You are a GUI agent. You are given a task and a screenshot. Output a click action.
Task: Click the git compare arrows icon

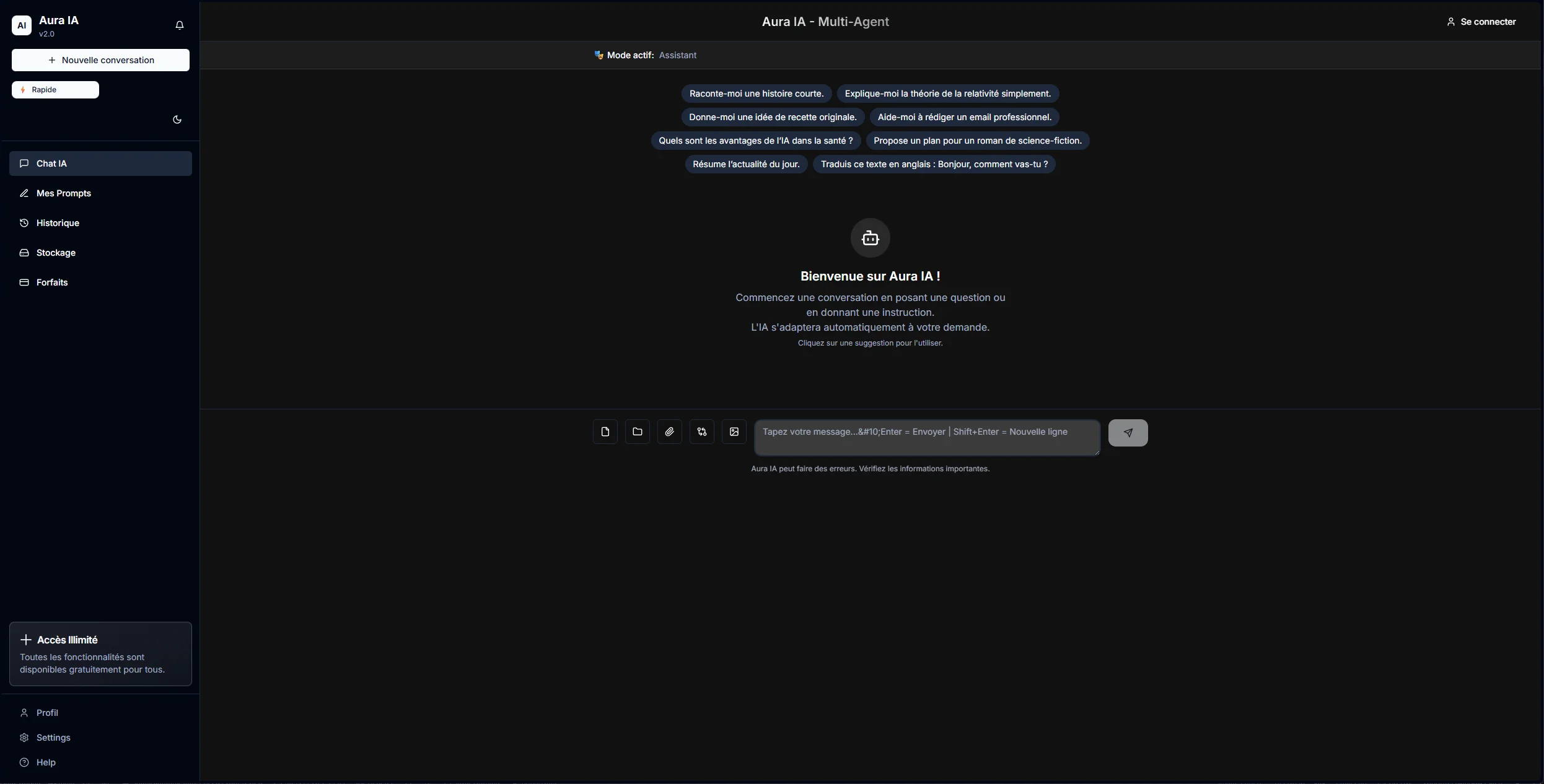(x=701, y=432)
